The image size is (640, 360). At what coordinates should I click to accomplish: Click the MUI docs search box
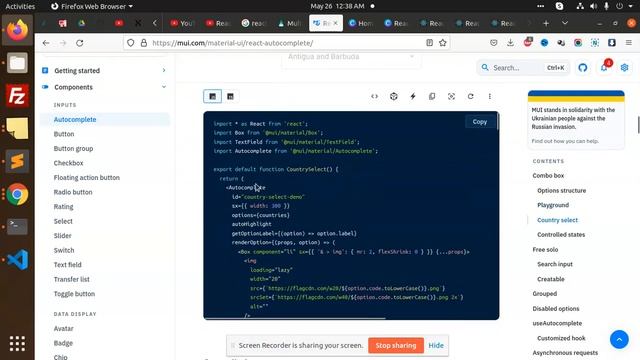(x=524, y=68)
